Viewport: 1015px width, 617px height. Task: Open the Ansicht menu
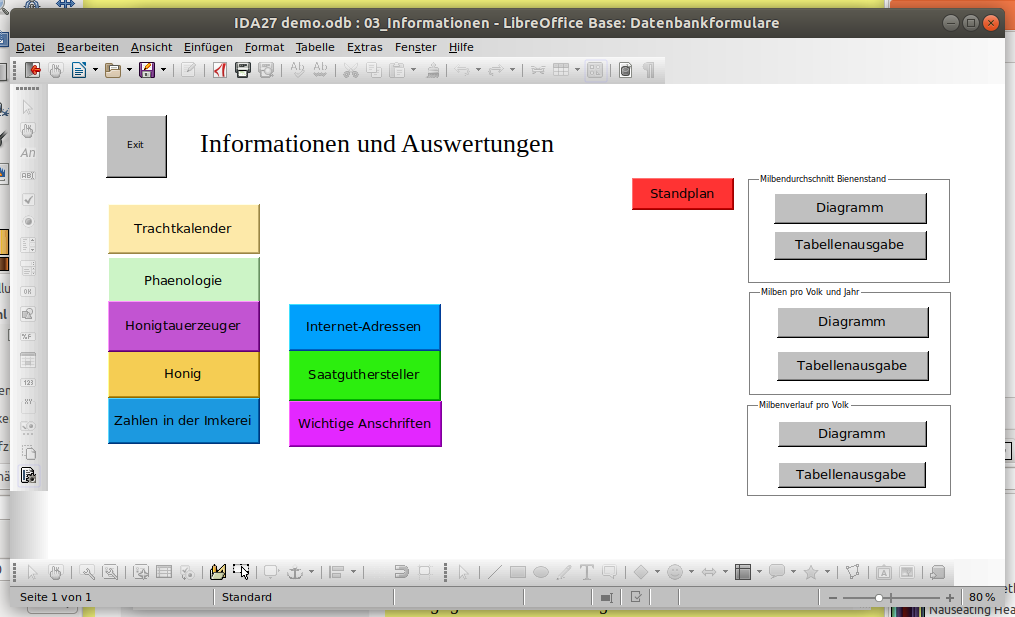(x=151, y=47)
